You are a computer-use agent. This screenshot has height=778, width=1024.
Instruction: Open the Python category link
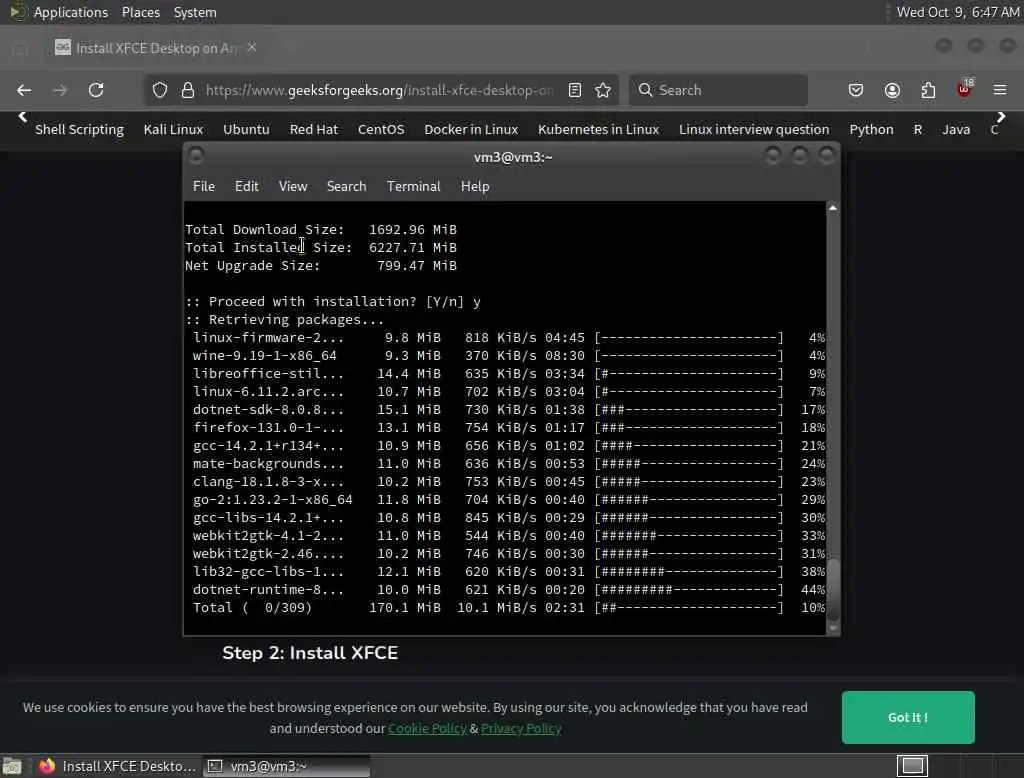[871, 129]
